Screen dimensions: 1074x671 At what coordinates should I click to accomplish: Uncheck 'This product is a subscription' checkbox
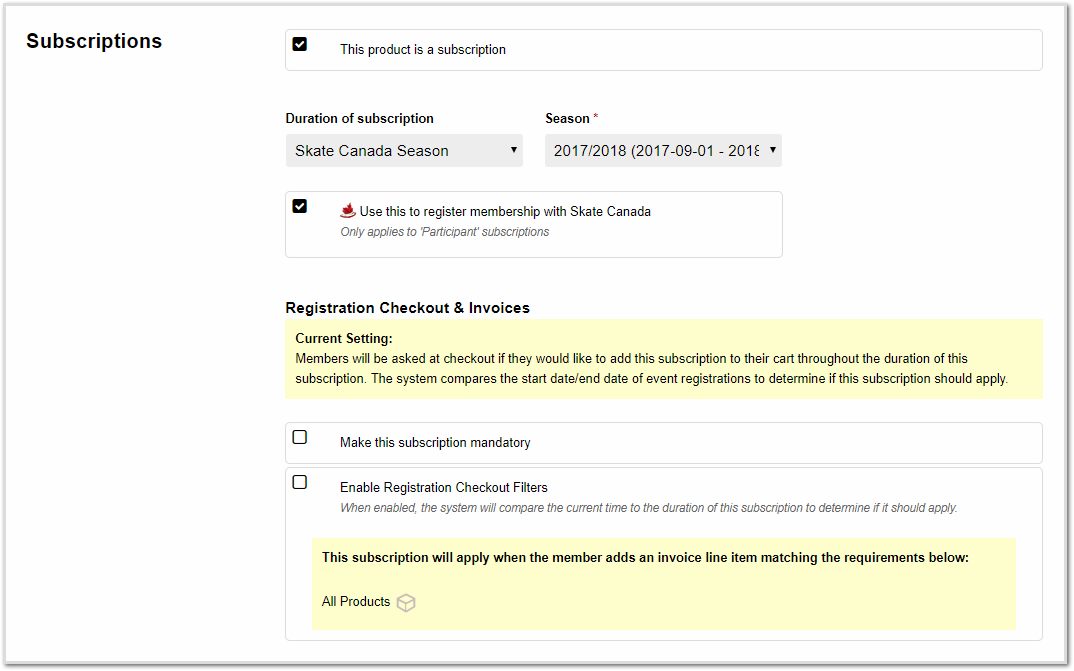(x=299, y=45)
